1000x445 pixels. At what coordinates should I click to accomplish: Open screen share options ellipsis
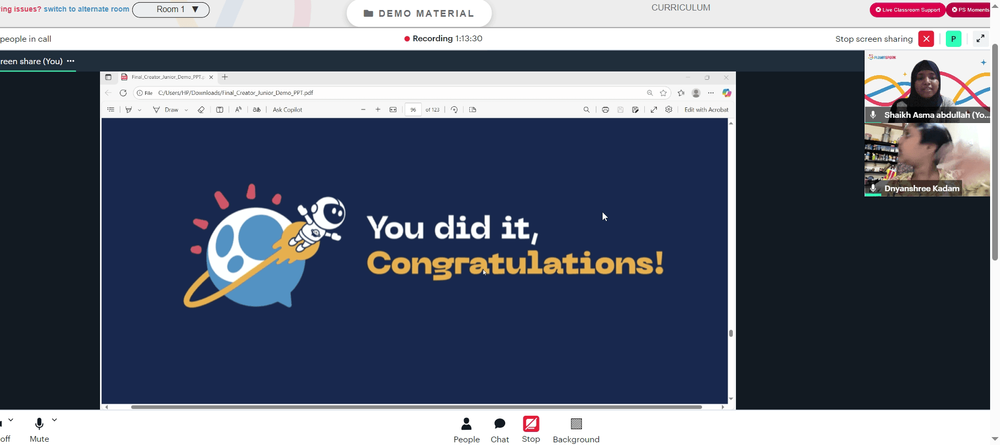pyautogui.click(x=71, y=61)
